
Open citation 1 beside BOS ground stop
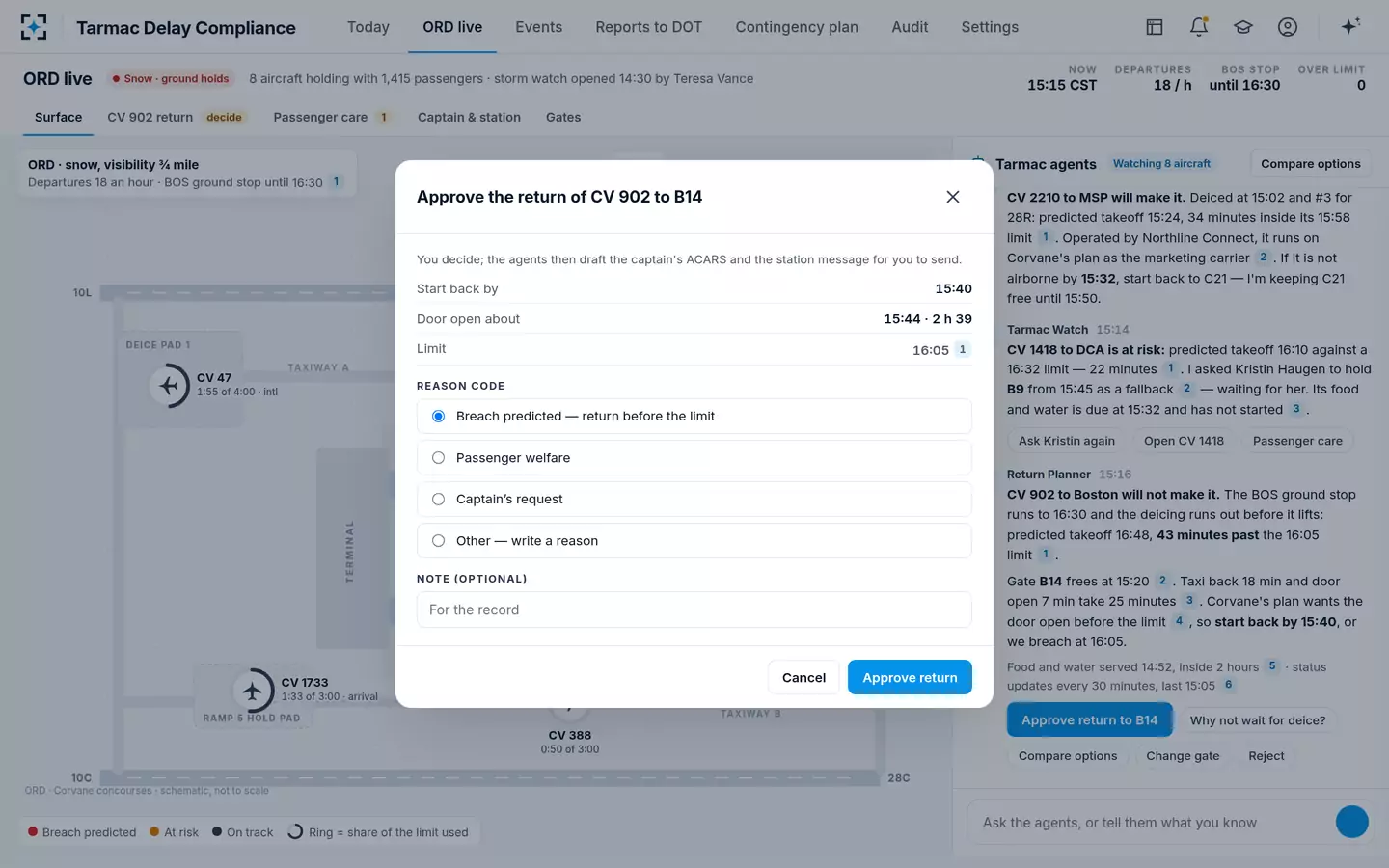(337, 182)
